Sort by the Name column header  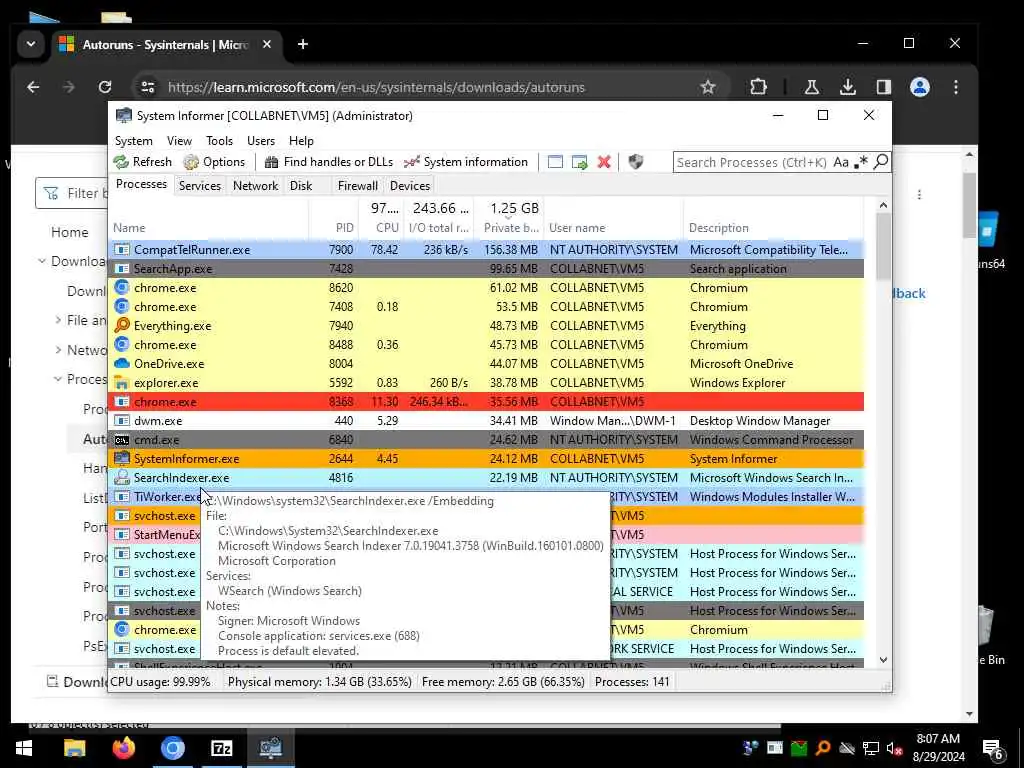[208, 228]
